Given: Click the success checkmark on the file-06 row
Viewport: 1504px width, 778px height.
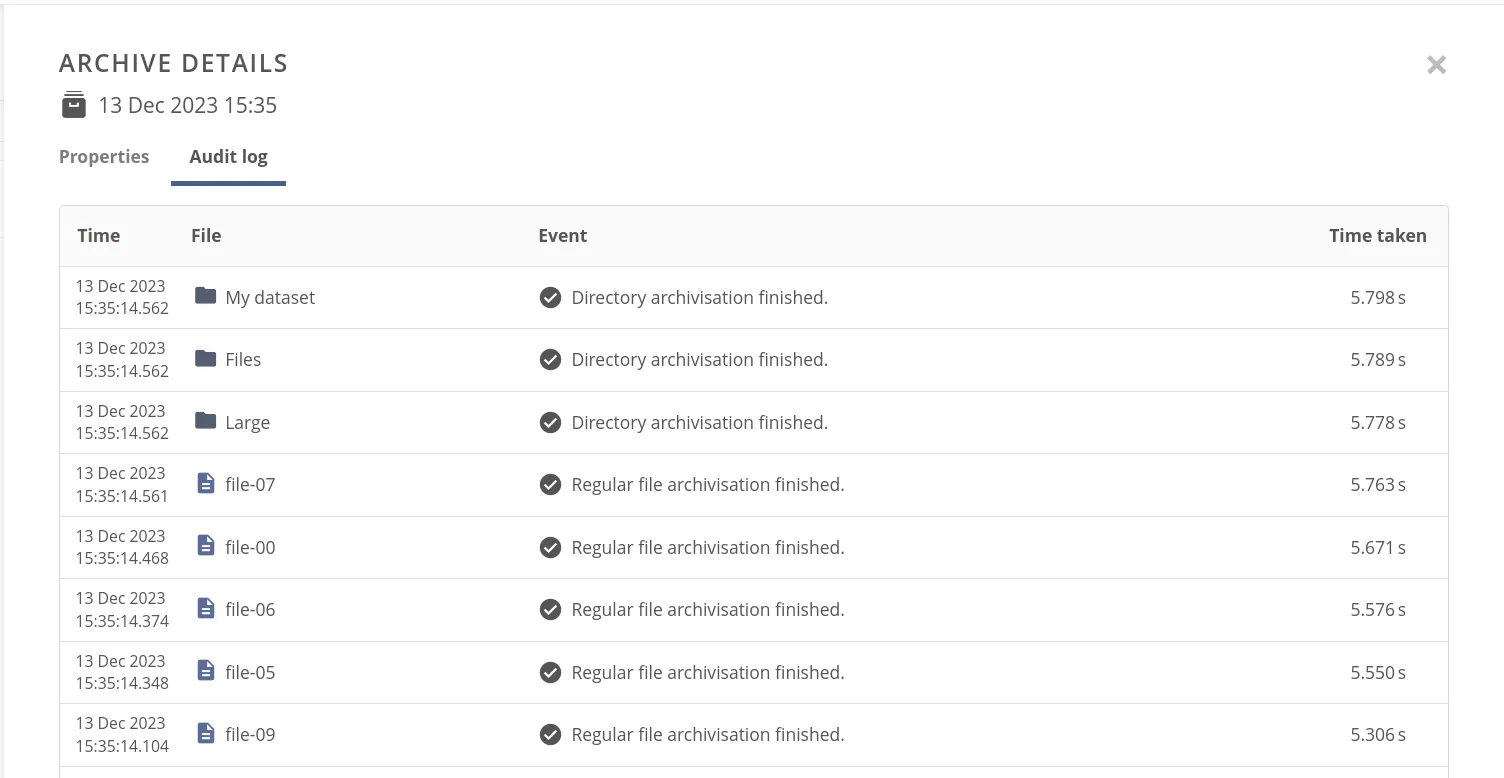Looking at the screenshot, I should pos(551,609).
